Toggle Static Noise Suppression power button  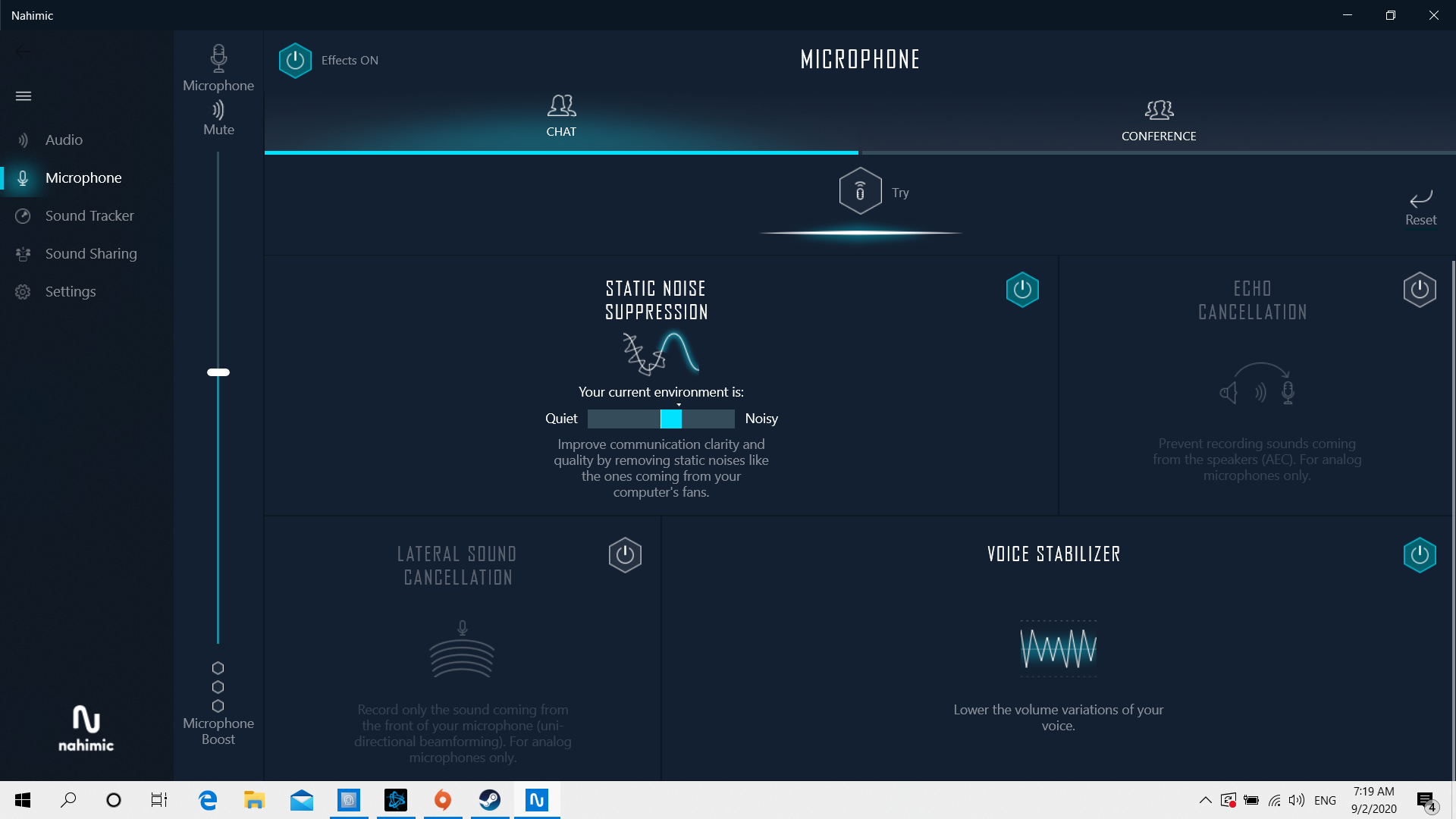click(x=1022, y=290)
